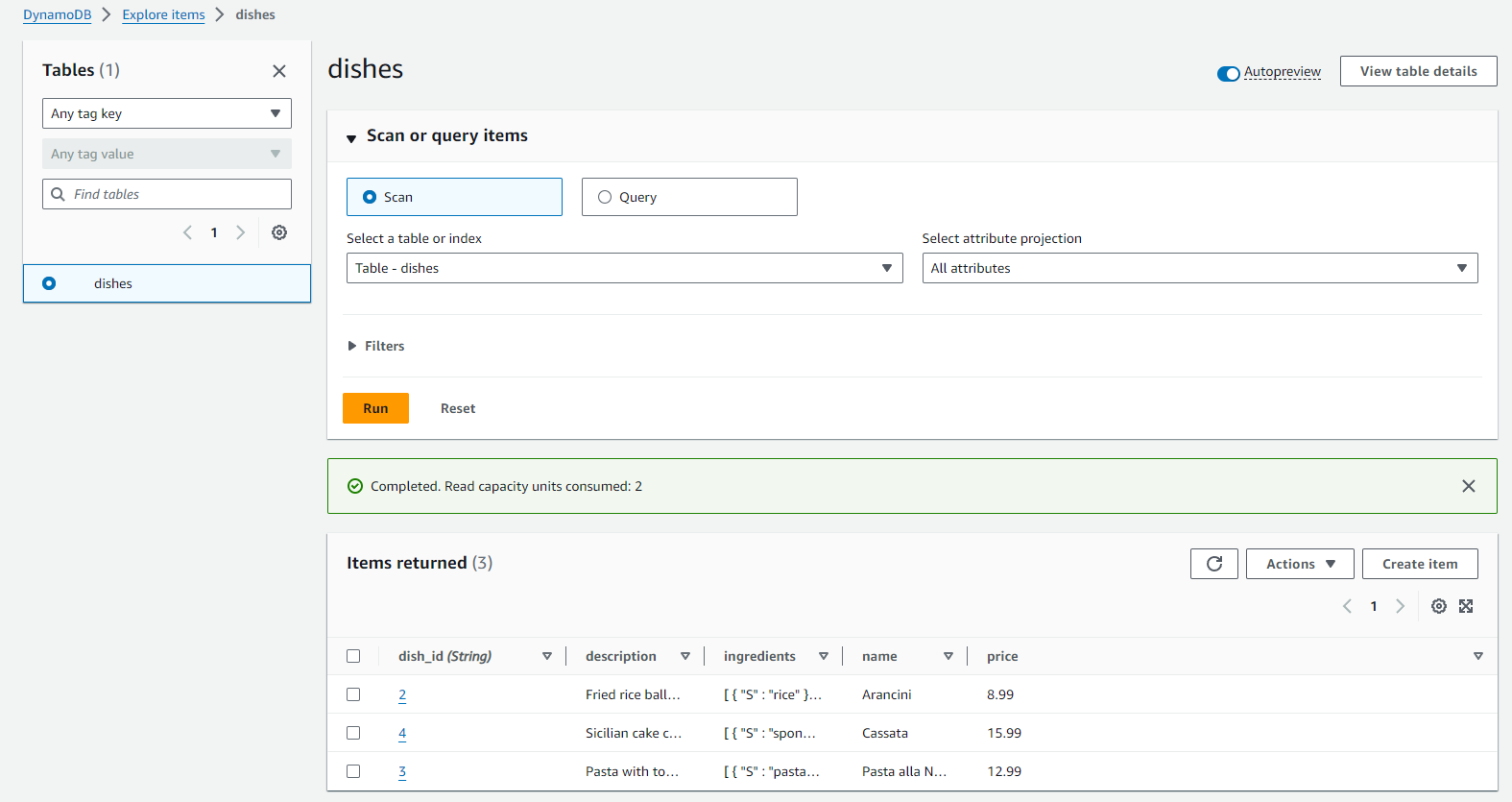Click the Cassata name cell
The image size is (1512, 802).
pyautogui.click(x=885, y=733)
